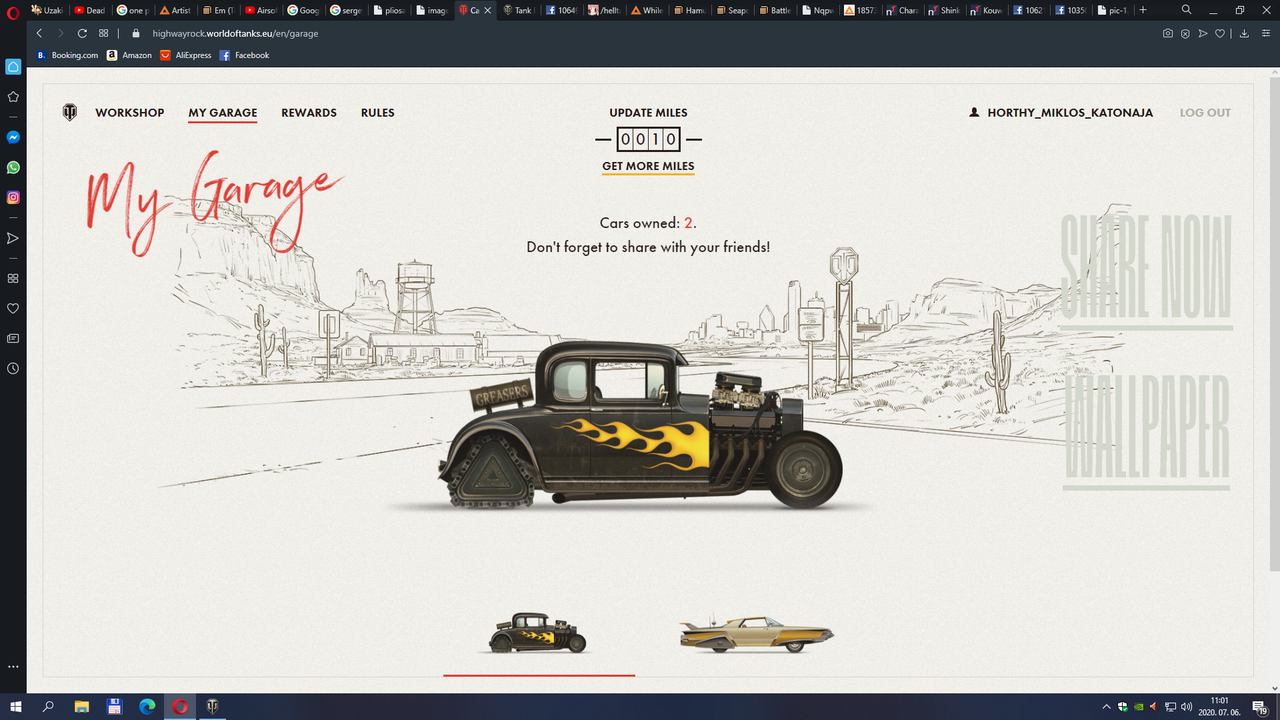The height and width of the screenshot is (720, 1280).
Task: Select gold lowrider car thumbnail
Action: point(756,634)
